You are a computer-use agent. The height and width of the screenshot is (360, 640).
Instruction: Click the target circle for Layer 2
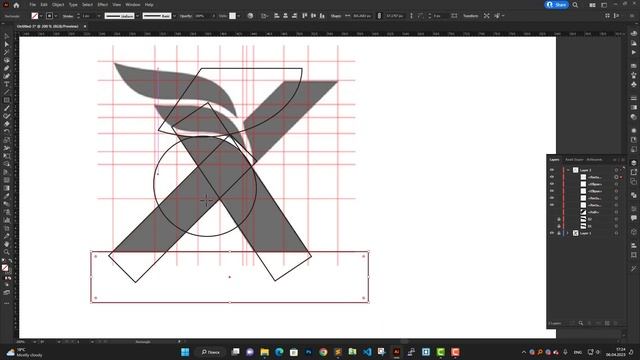[616, 170]
